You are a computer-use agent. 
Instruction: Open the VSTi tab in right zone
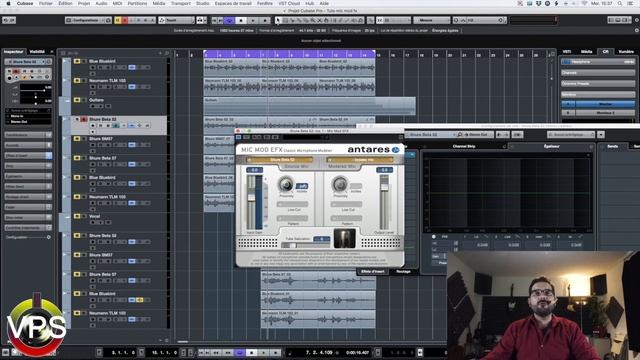tap(567, 52)
